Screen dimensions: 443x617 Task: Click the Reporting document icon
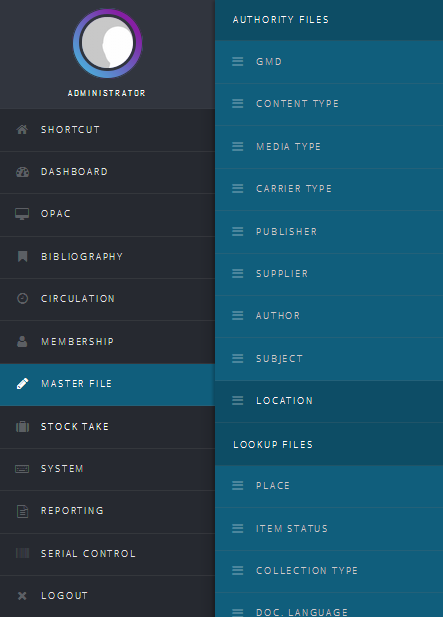22,511
